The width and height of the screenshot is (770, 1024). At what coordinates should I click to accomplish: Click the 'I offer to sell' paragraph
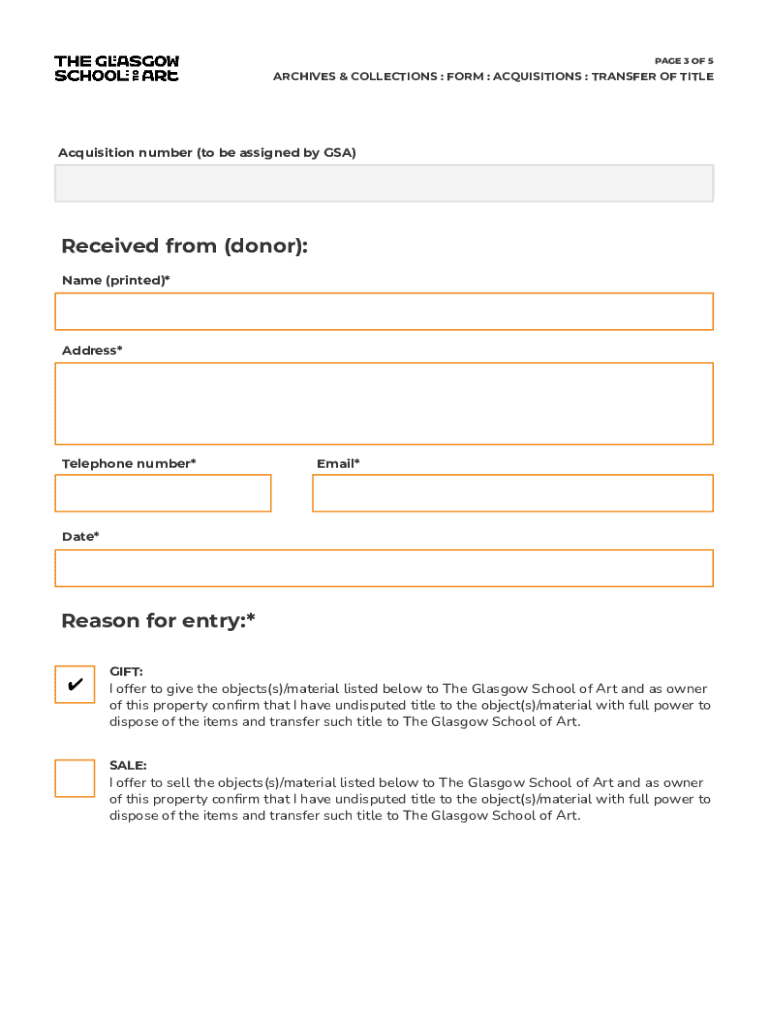click(409, 799)
